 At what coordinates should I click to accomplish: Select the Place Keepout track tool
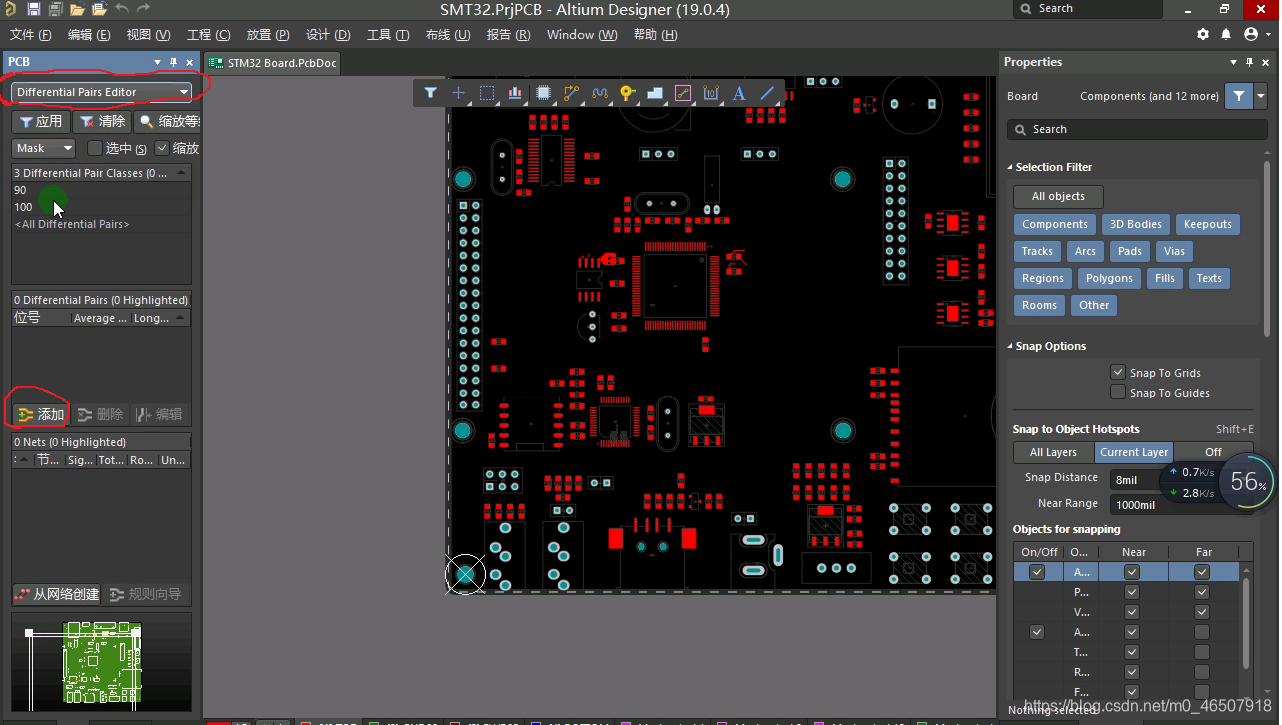click(683, 93)
